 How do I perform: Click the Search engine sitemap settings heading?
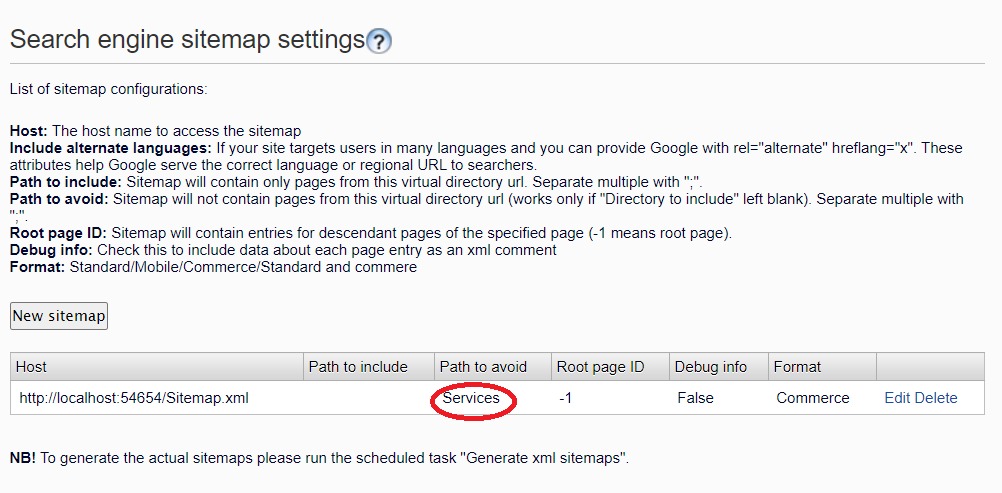coord(187,40)
